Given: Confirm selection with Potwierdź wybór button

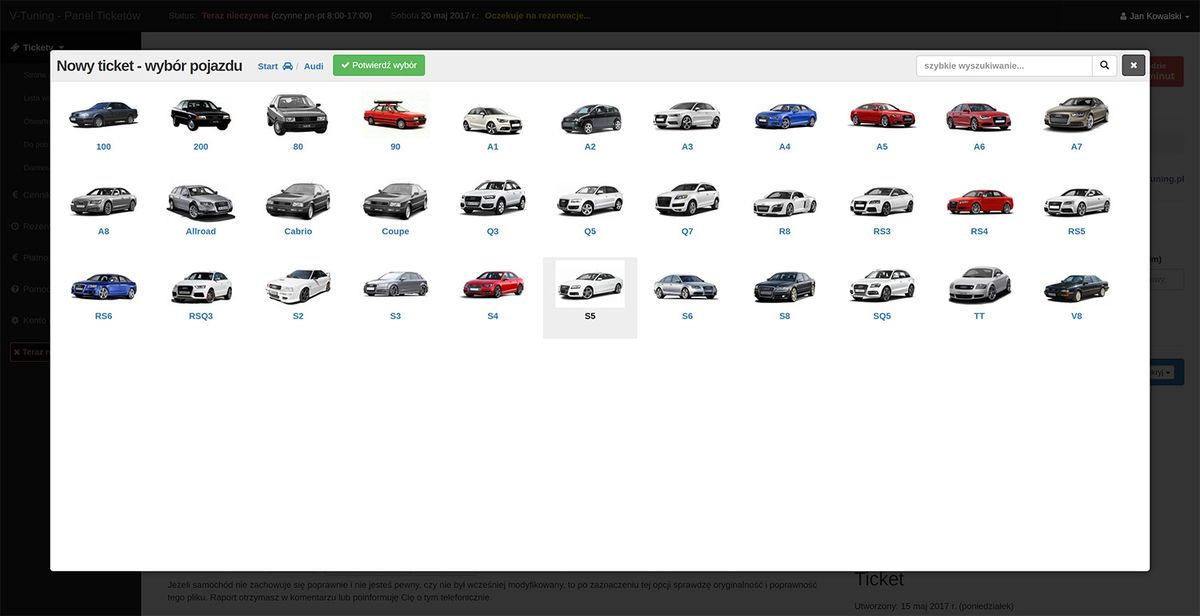Looking at the screenshot, I should click(379, 66).
